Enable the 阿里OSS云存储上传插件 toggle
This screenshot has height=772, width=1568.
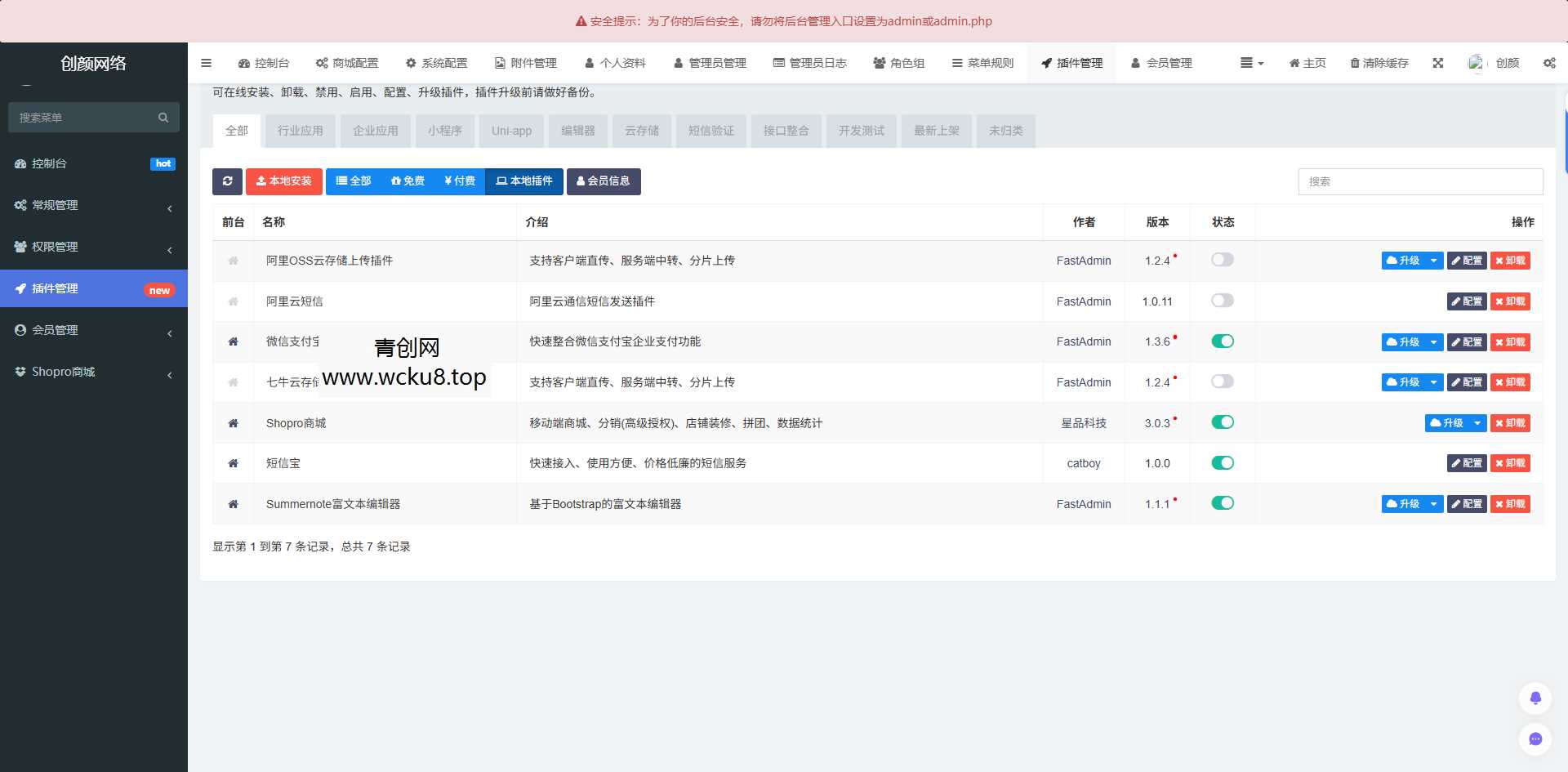[x=1222, y=260]
